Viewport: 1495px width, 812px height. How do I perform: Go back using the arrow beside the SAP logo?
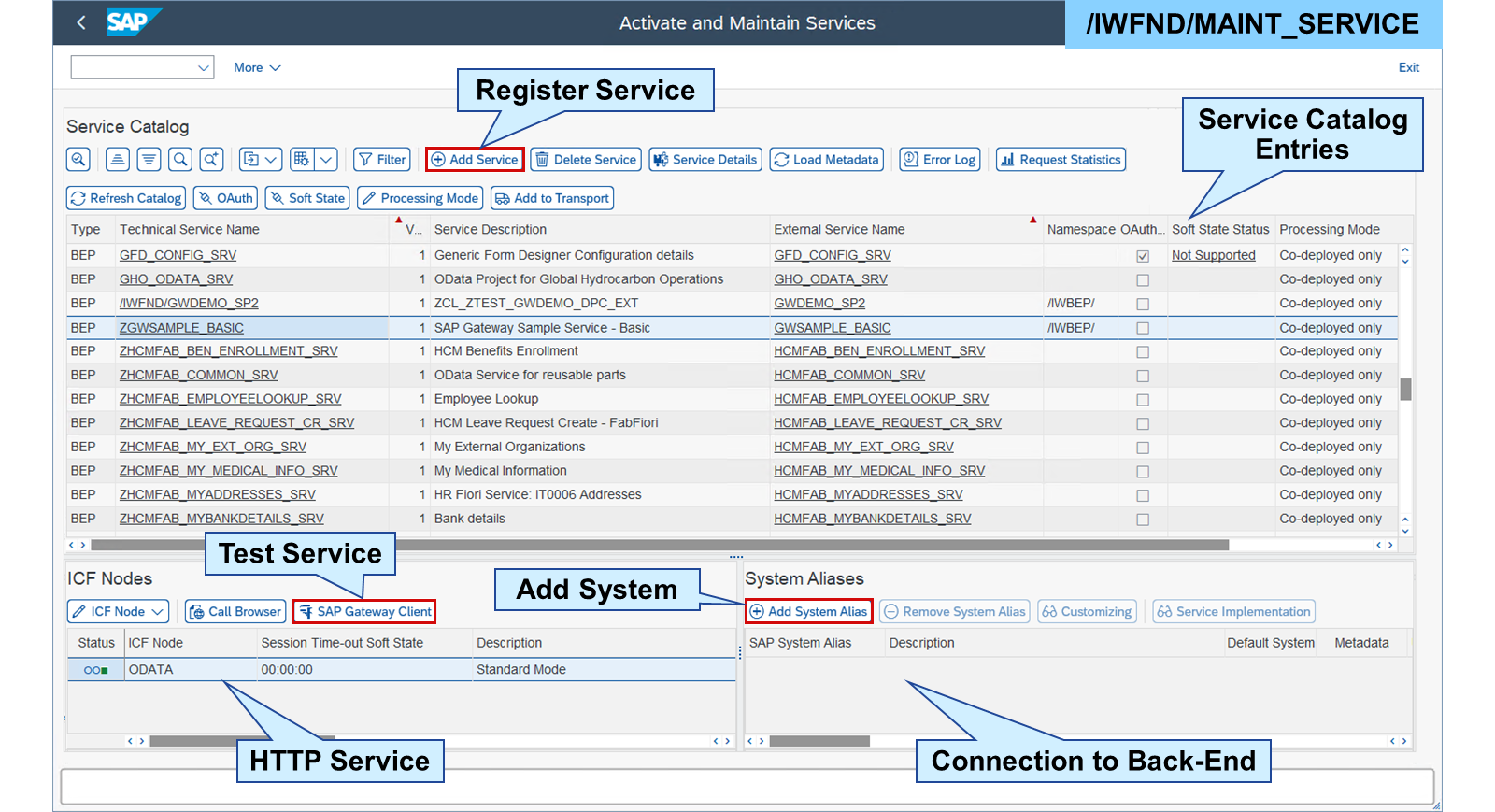(x=81, y=22)
